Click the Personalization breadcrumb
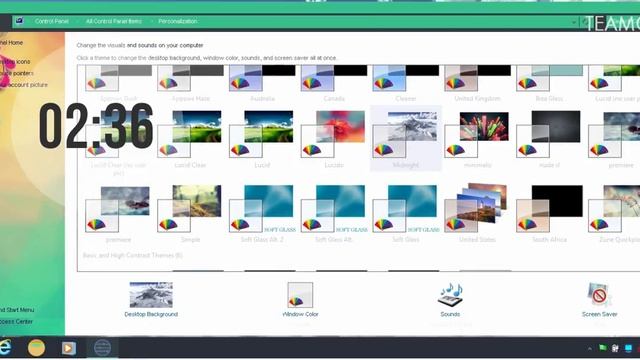 point(178,21)
